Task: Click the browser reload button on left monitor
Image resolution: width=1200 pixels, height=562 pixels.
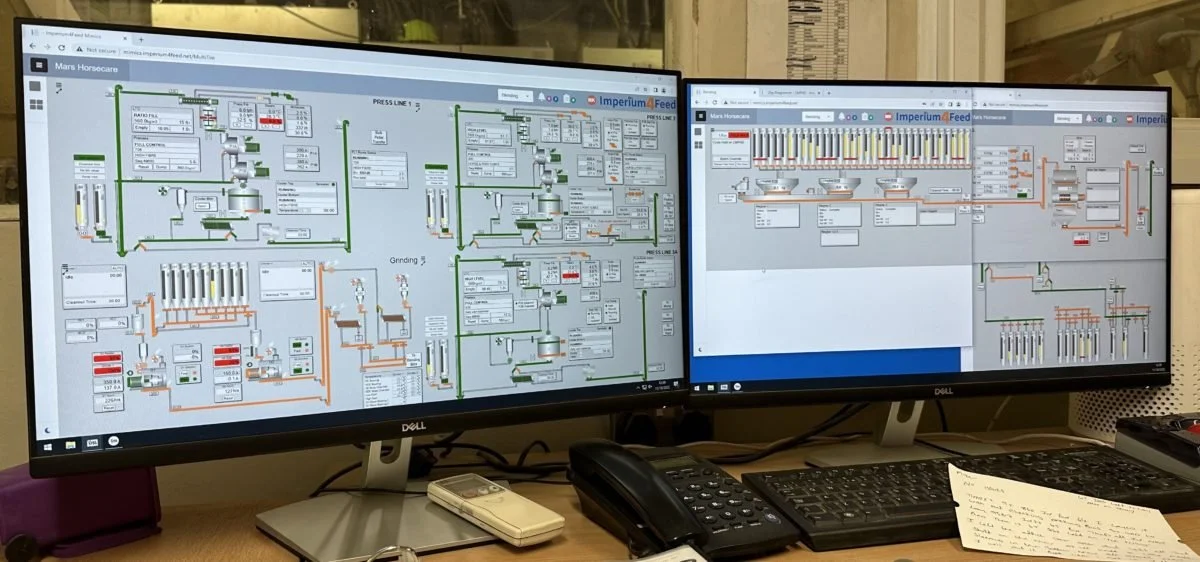Action: point(62,47)
